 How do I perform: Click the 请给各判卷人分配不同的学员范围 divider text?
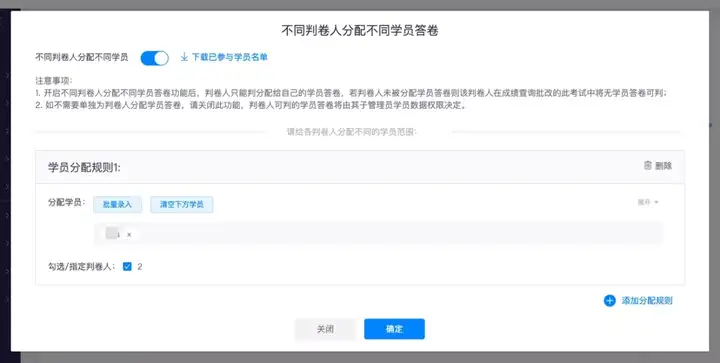click(351, 132)
